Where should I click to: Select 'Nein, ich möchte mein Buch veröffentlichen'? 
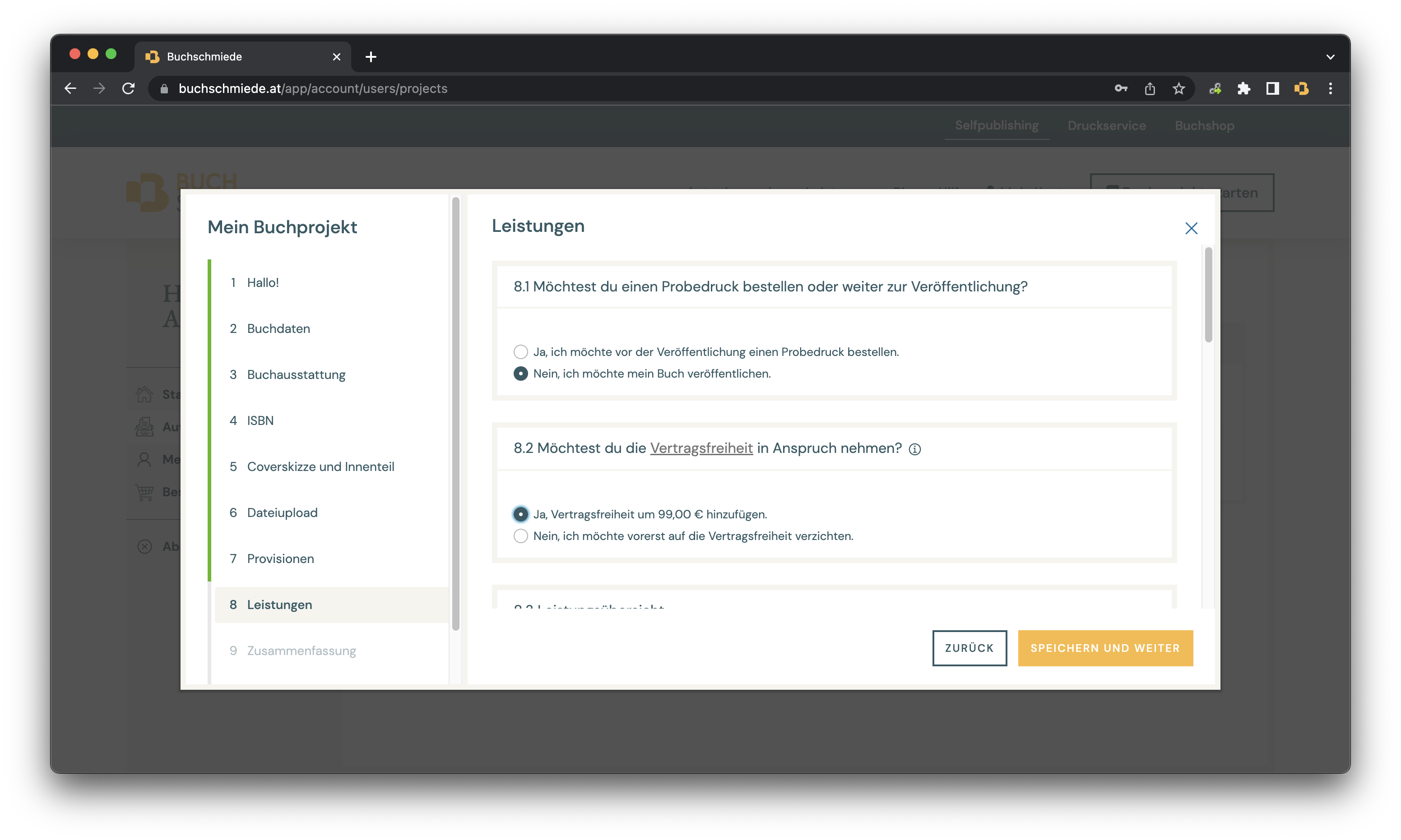520,374
